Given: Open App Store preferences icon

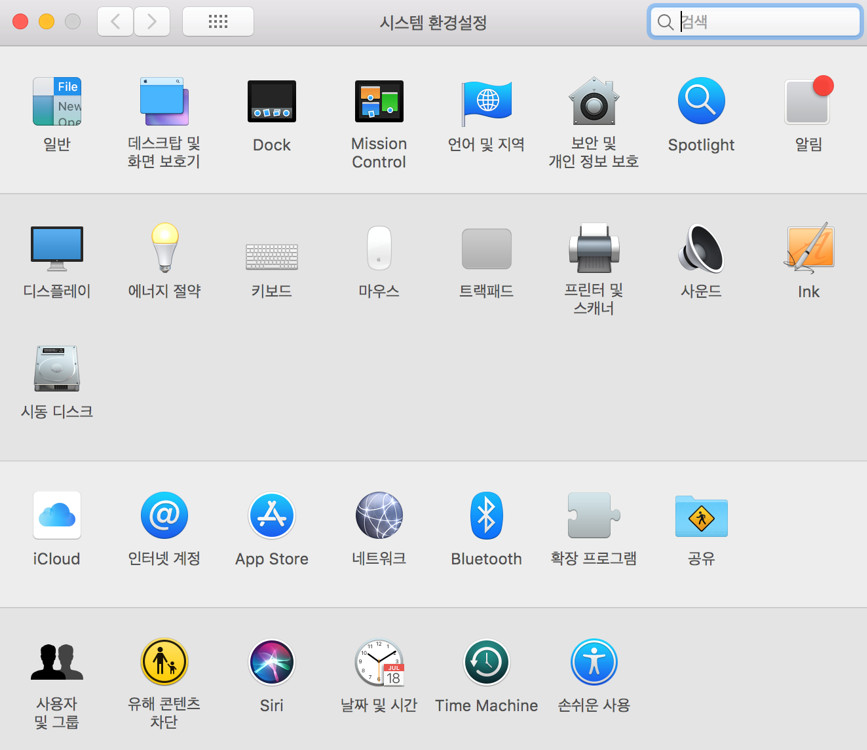Looking at the screenshot, I should [x=271, y=515].
